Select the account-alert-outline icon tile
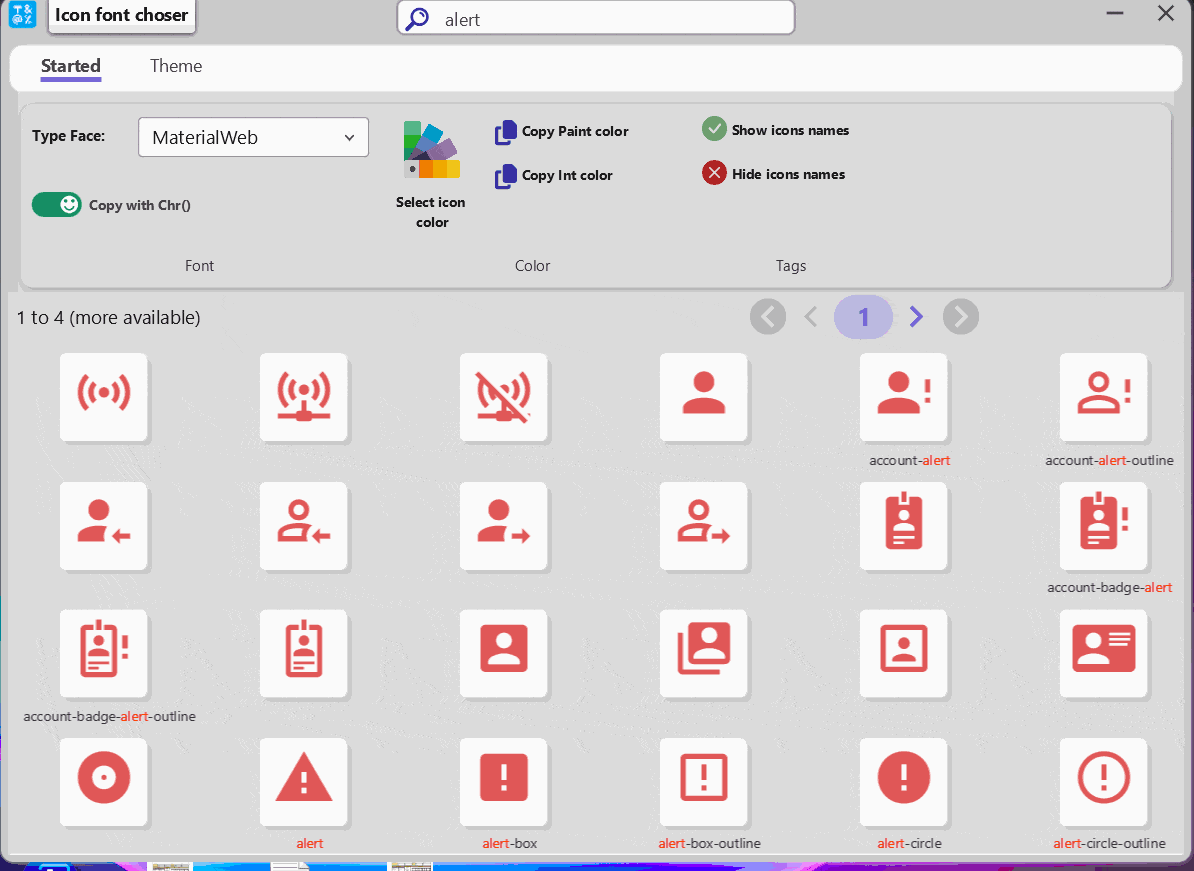Image resolution: width=1194 pixels, height=871 pixels. point(1103,397)
